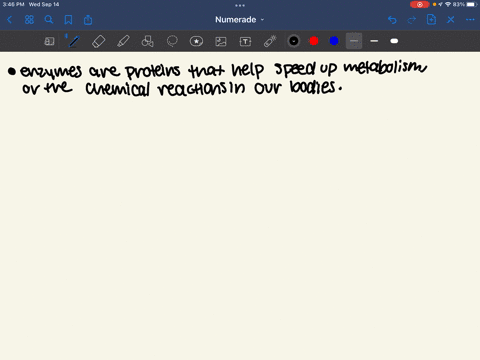
Task: Bookmark the current page
Action: pos(68,20)
